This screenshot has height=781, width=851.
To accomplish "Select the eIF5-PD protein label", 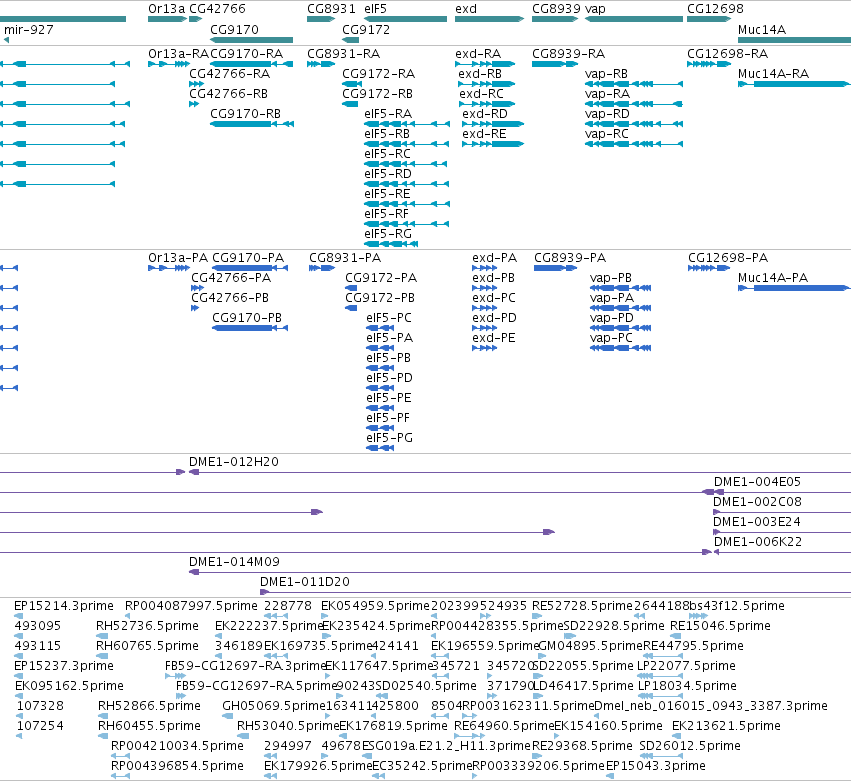I will pos(390,378).
